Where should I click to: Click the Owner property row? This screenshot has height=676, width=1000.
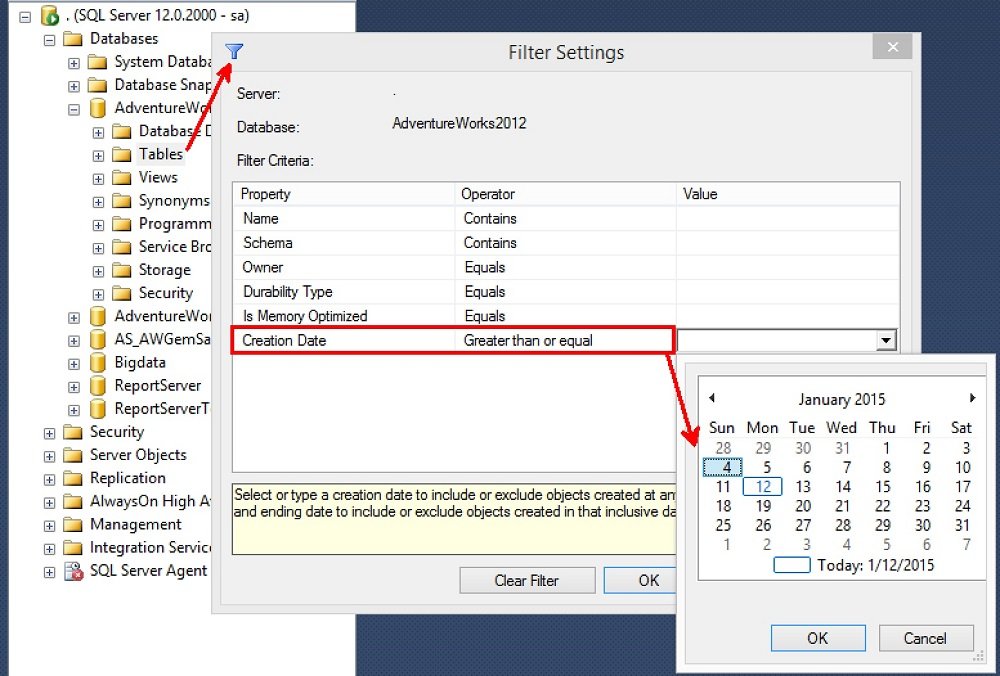566,267
